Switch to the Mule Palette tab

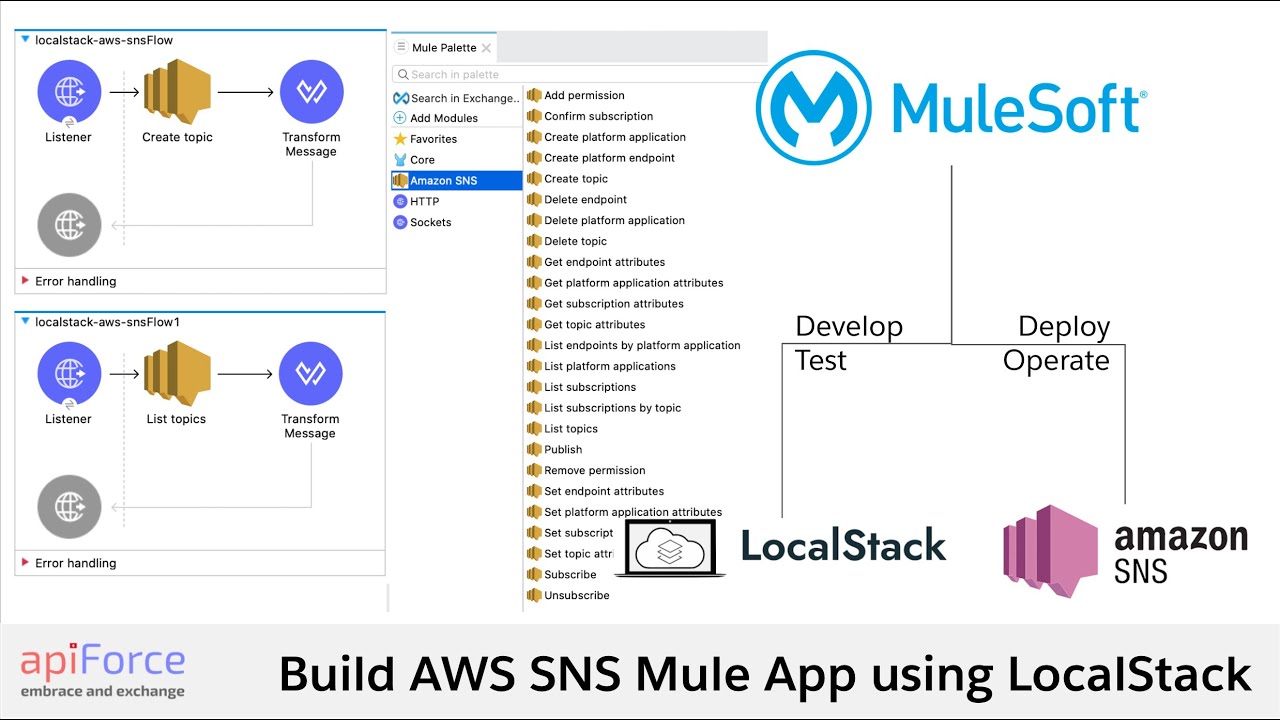point(444,47)
